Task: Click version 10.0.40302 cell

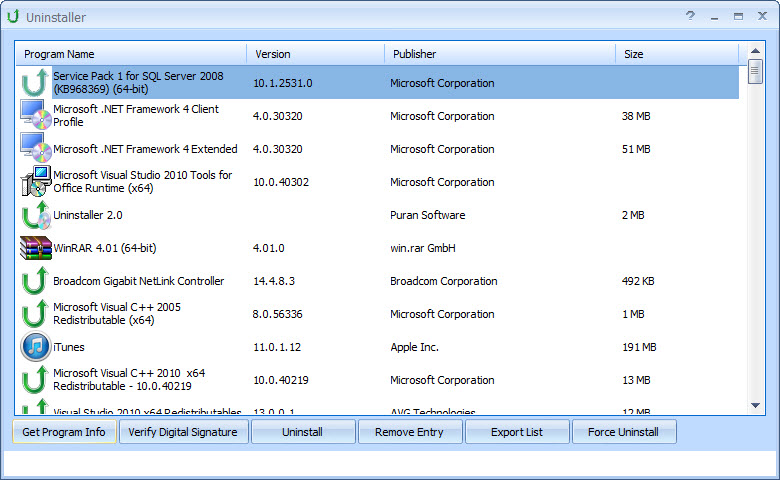Action: [x=281, y=182]
